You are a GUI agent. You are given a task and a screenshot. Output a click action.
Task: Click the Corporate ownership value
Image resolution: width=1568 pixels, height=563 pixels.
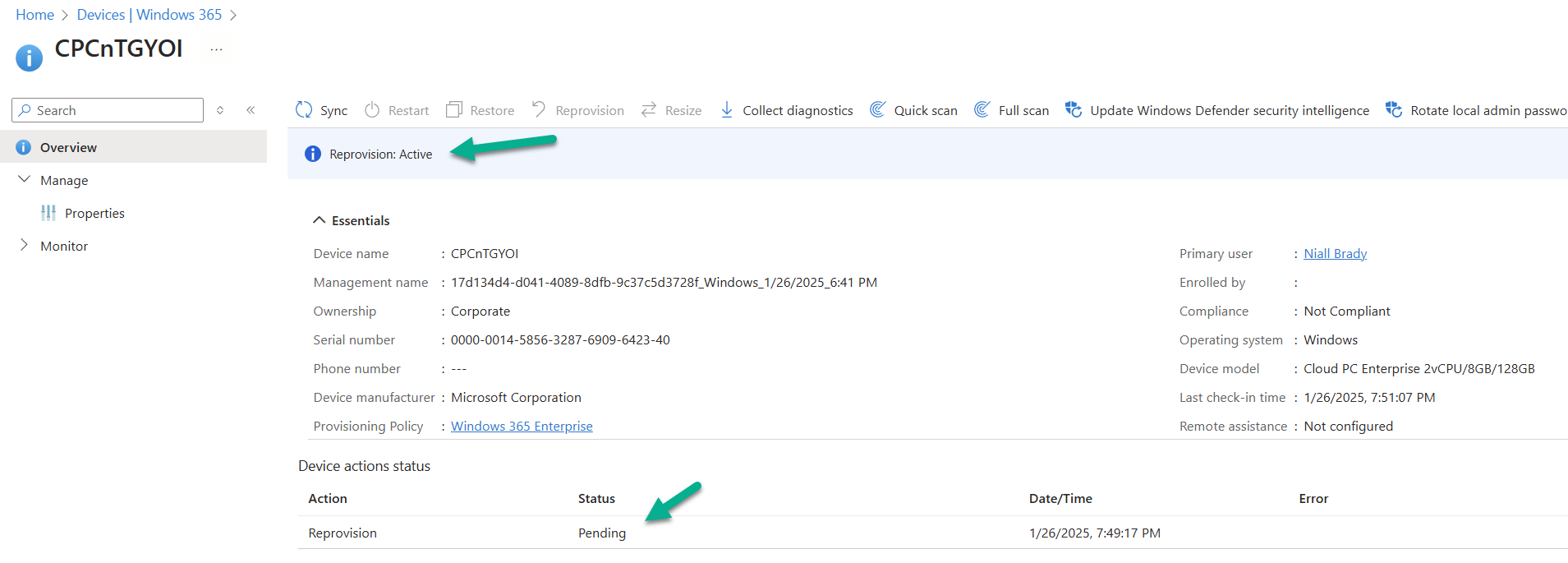pyautogui.click(x=481, y=311)
